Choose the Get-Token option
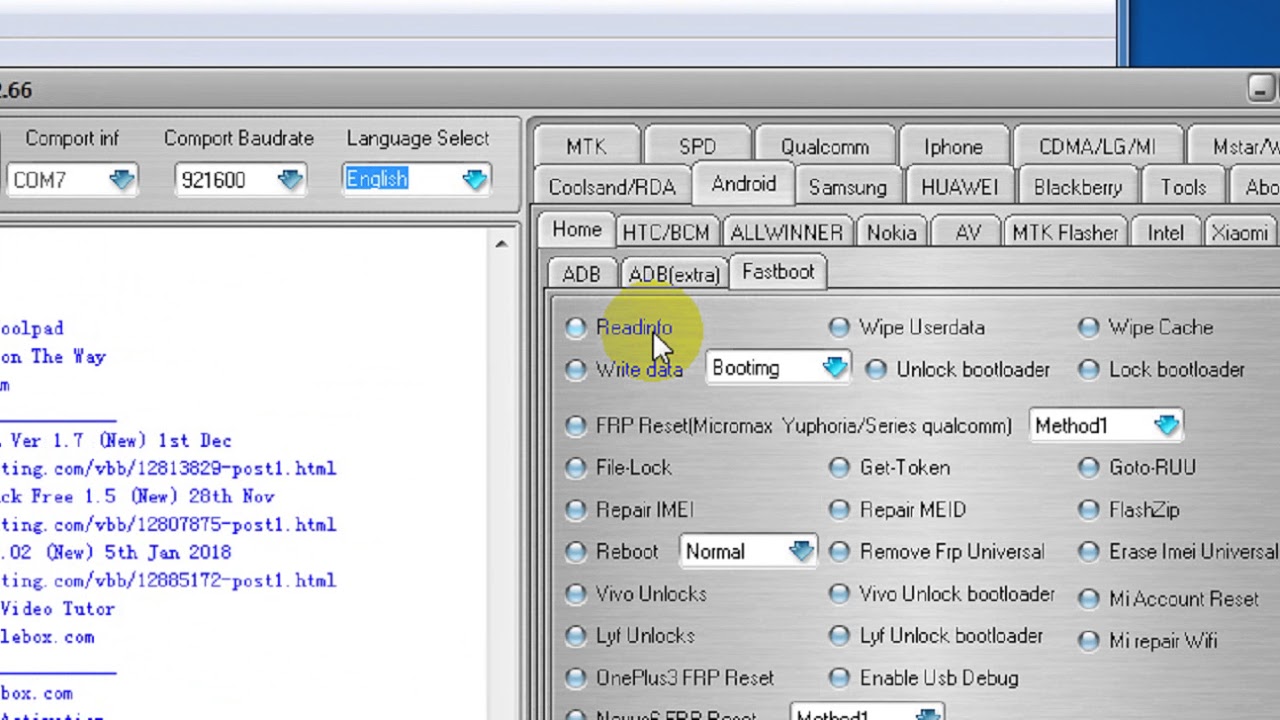Screen dimensions: 1280x720 (839, 468)
